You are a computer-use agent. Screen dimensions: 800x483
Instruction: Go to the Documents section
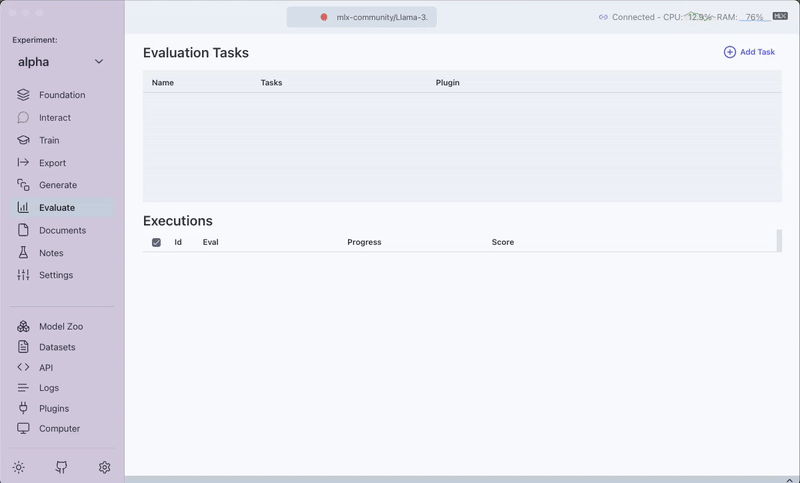[61, 230]
